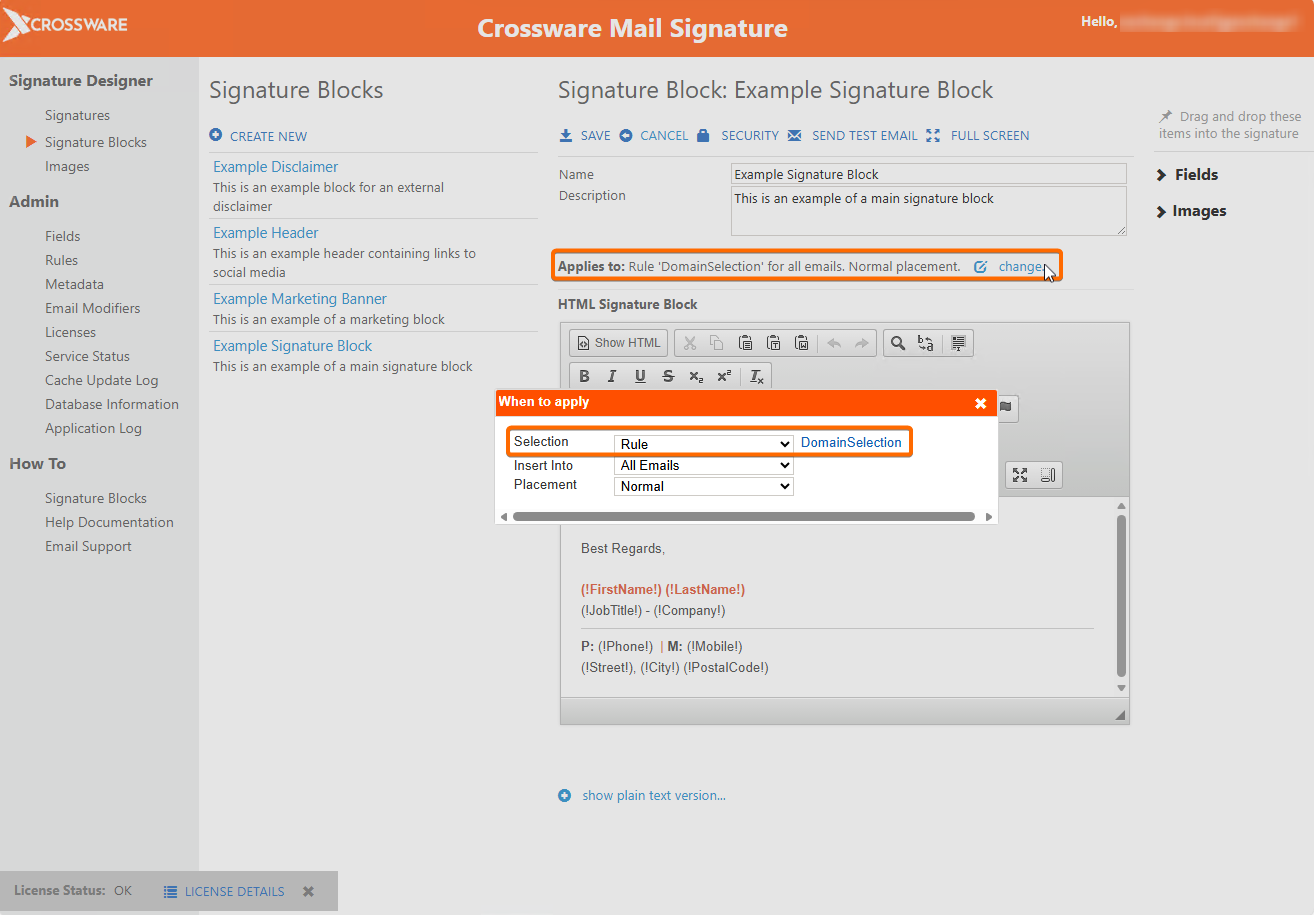This screenshot has height=915, width=1314.
Task: Click SEND TEST EMAIL
Action: (x=863, y=136)
